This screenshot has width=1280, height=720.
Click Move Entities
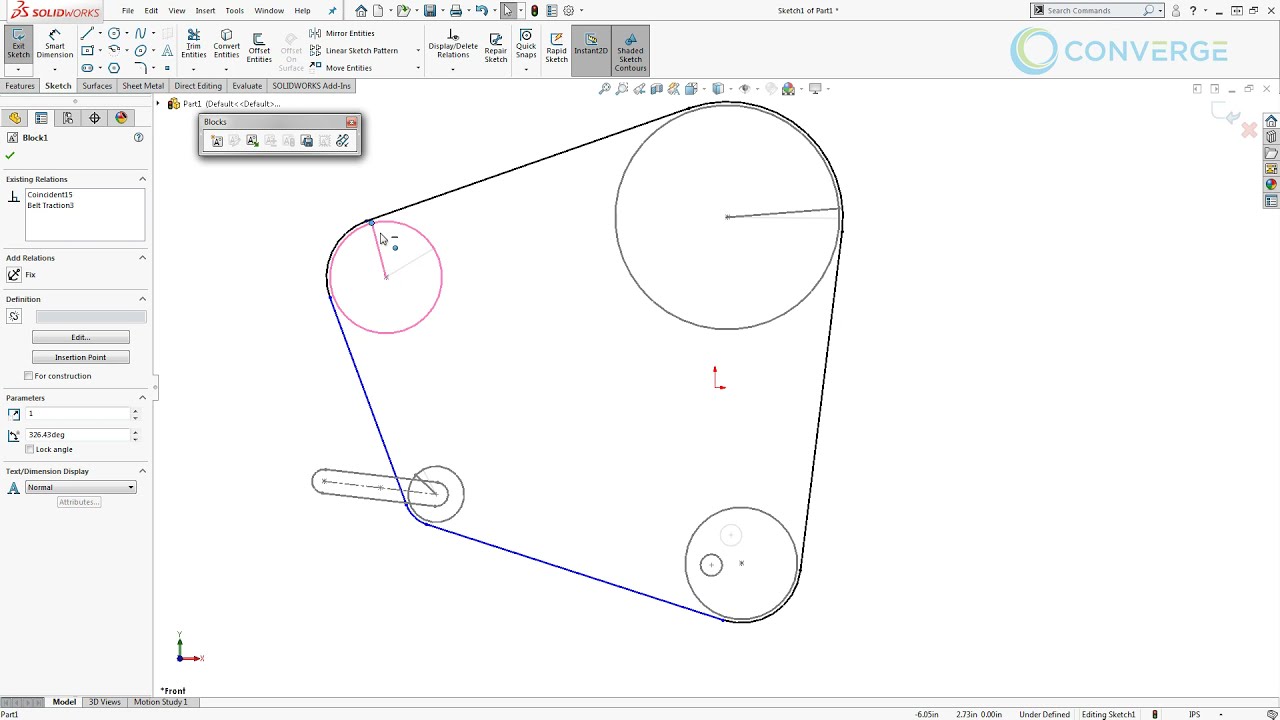point(341,68)
